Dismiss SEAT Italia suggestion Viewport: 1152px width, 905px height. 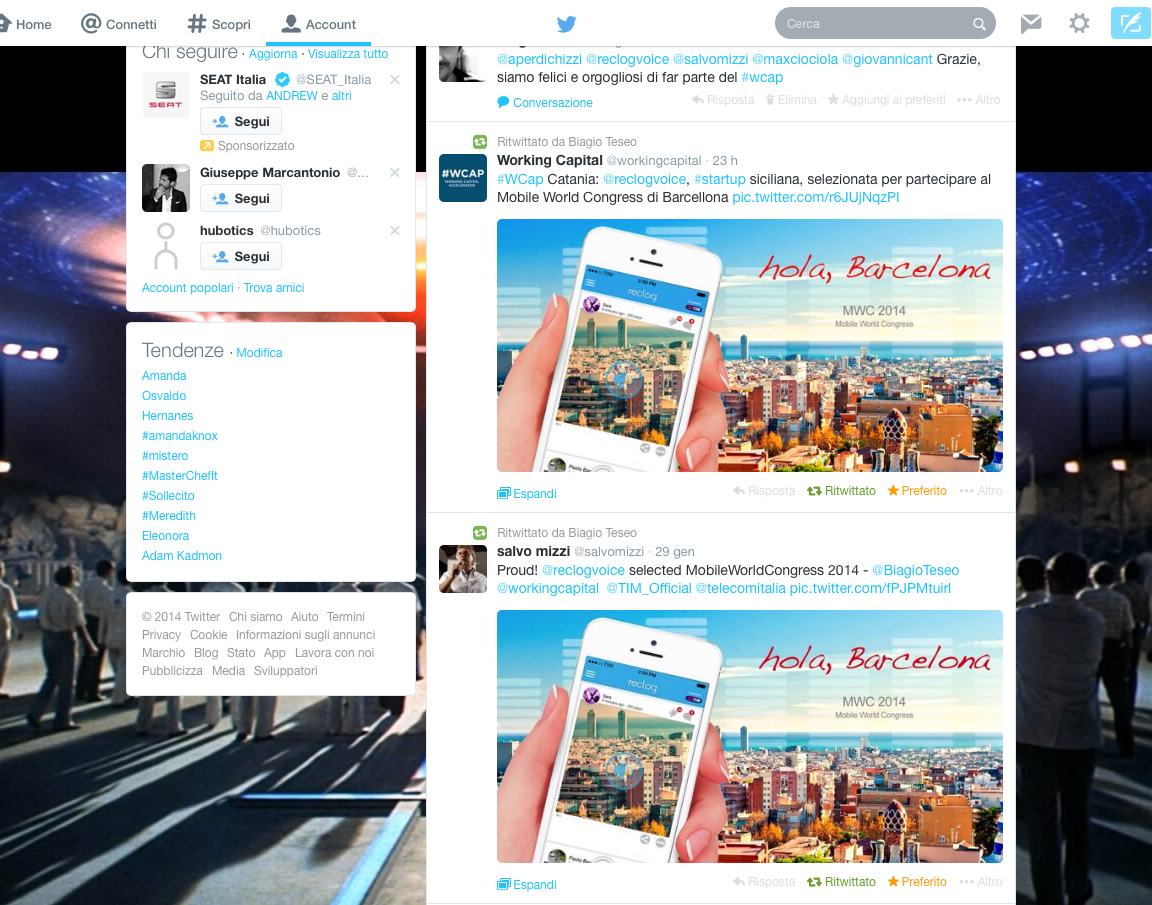[x=395, y=79]
